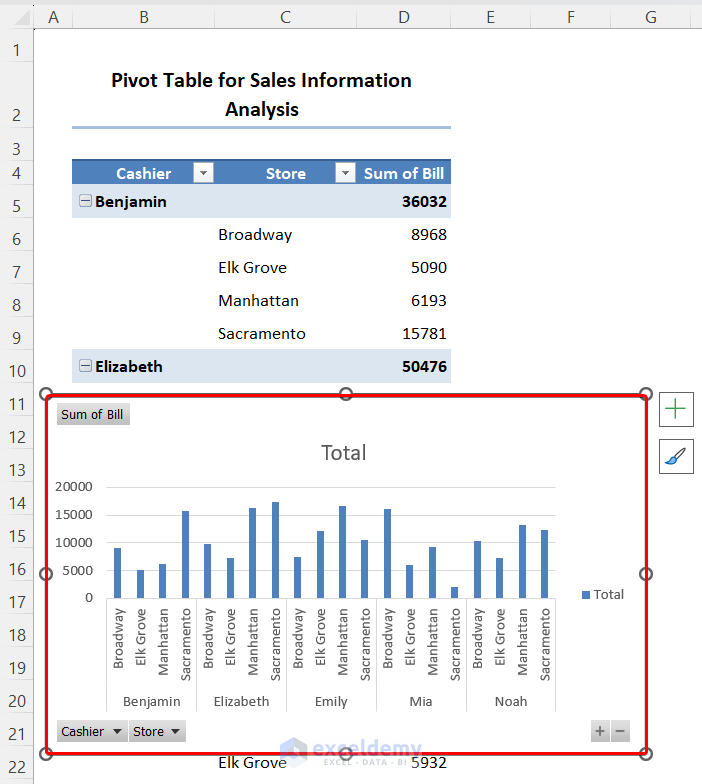Open the chart's Store field button
This screenshot has height=784, width=702.
click(x=157, y=731)
